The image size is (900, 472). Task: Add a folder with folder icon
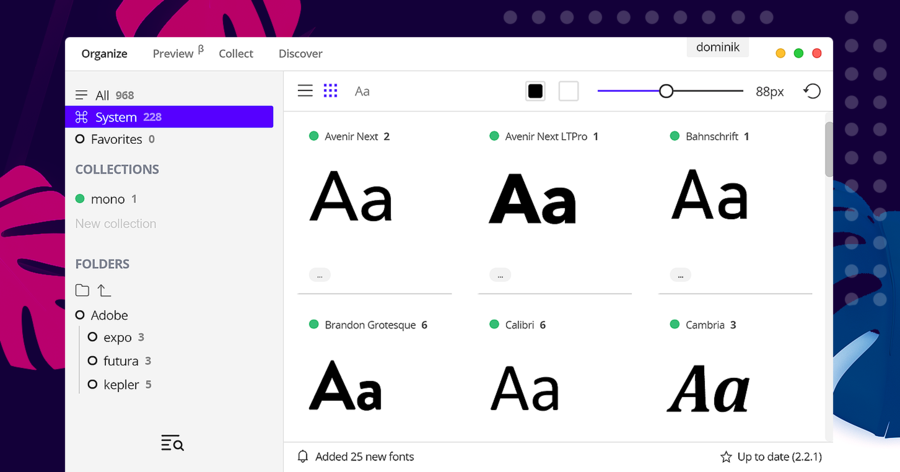(82, 290)
